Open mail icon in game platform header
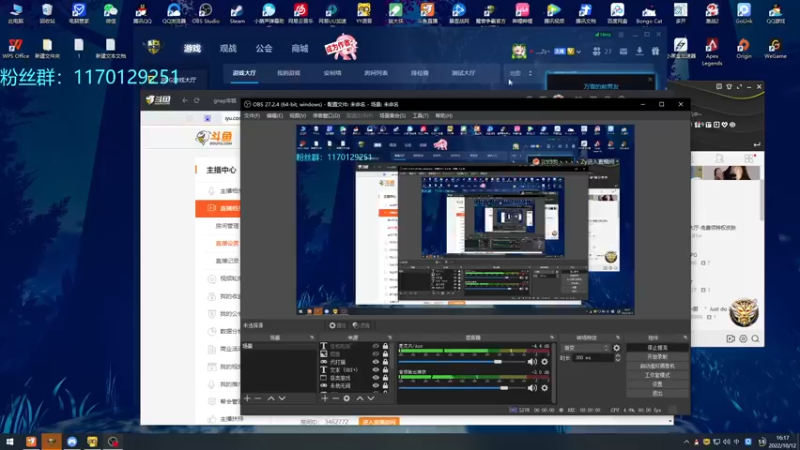Image resolution: width=800 pixels, height=450 pixels. click(x=623, y=51)
